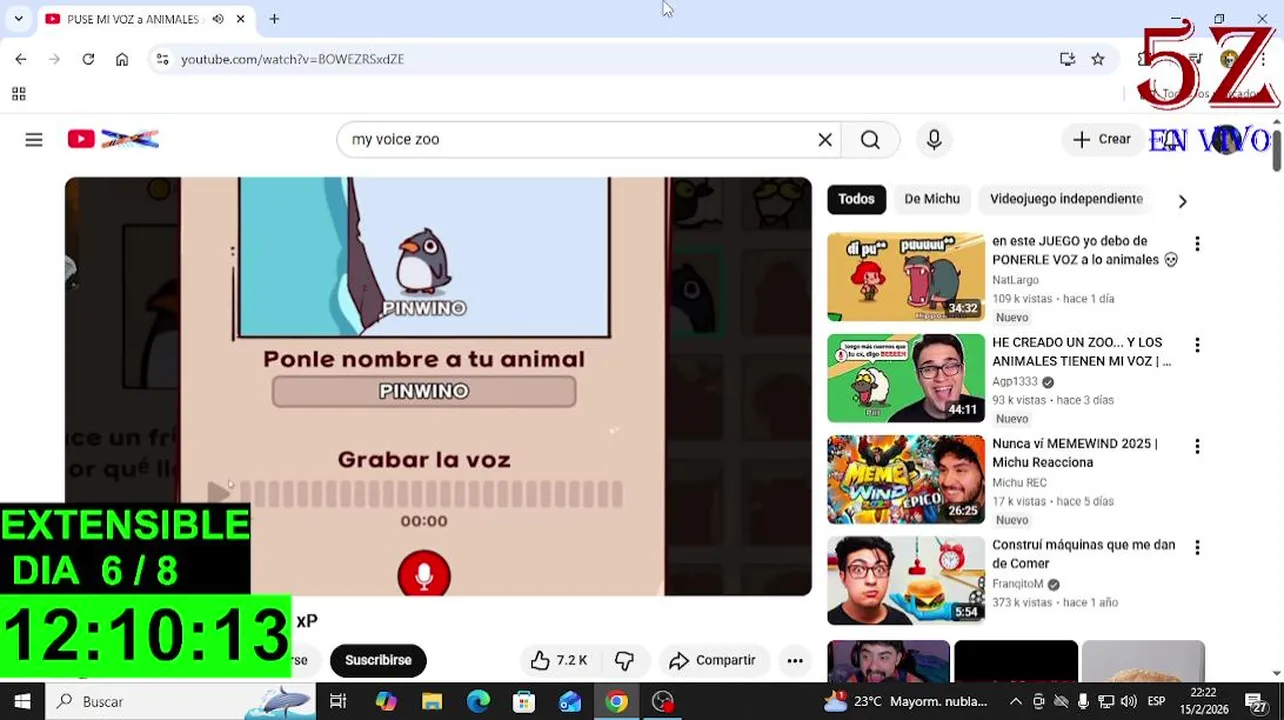Image resolution: width=1284 pixels, height=720 pixels.
Task: Share the video with Compartir
Action: point(713,660)
